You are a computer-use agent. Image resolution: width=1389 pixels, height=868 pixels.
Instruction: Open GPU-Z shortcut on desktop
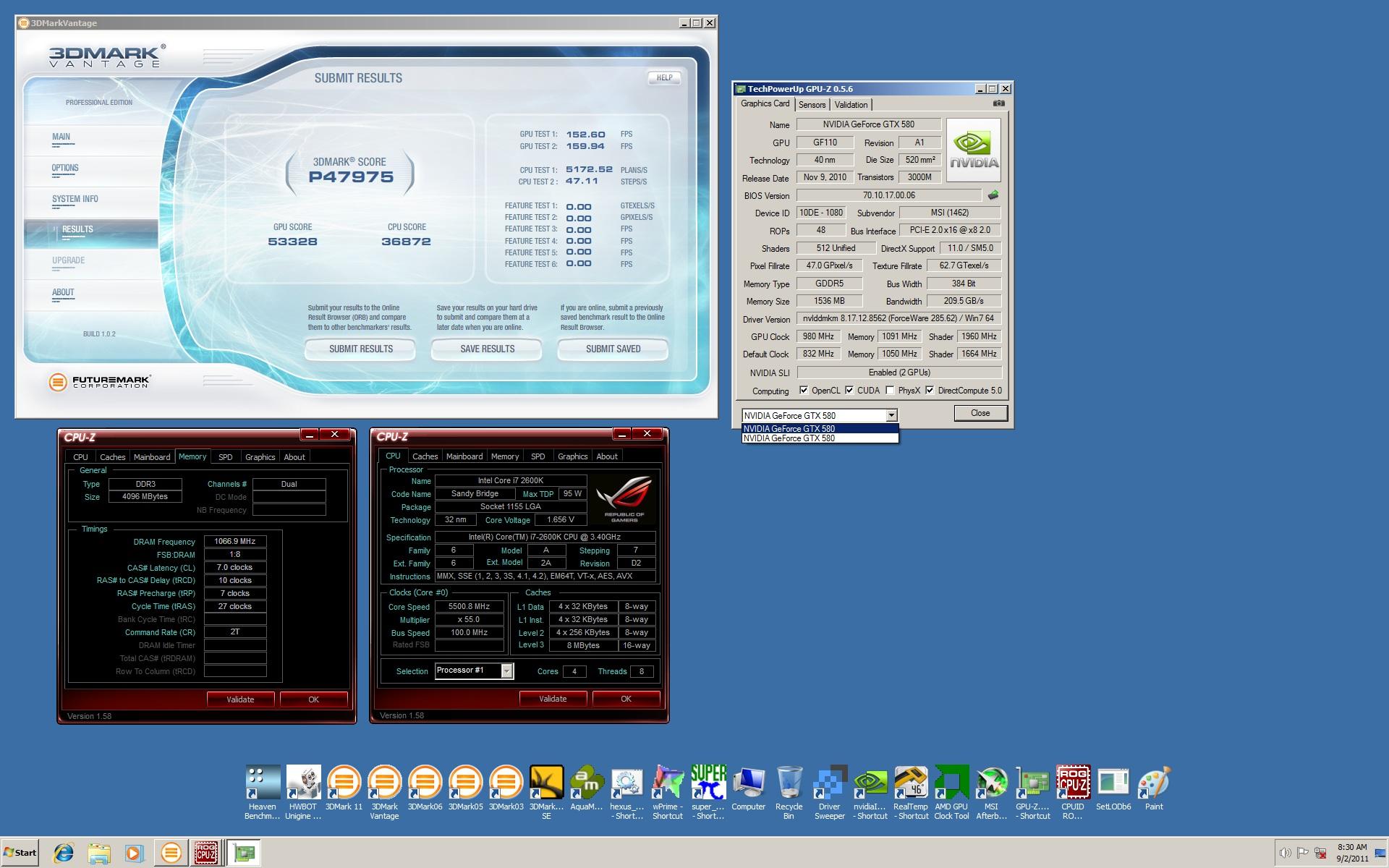click(x=1032, y=792)
